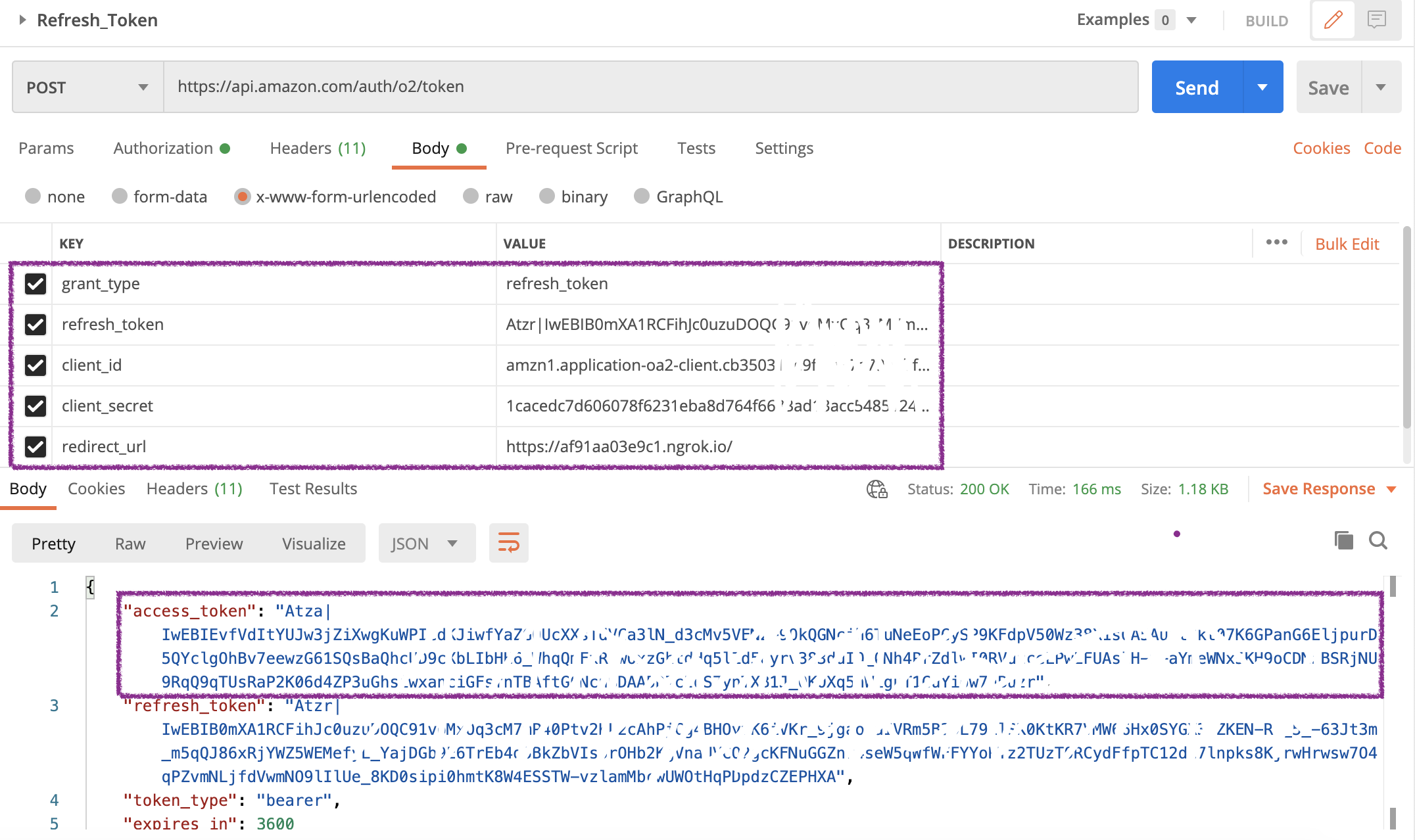Switch to the Params tab
1415x840 pixels.
coord(46,148)
